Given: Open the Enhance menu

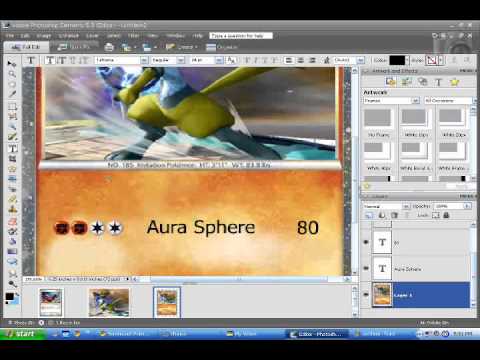Looking at the screenshot, I should [68, 35].
